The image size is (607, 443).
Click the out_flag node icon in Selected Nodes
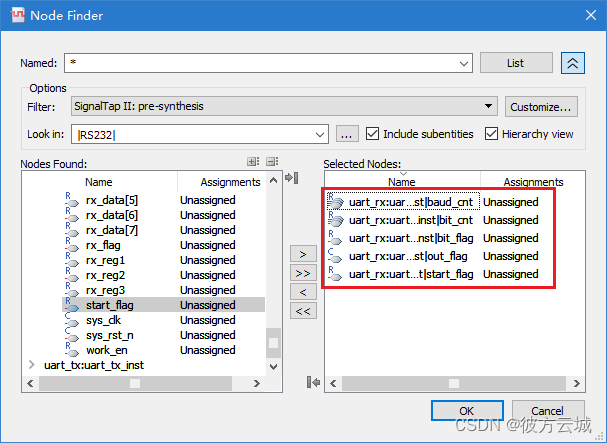point(335,256)
